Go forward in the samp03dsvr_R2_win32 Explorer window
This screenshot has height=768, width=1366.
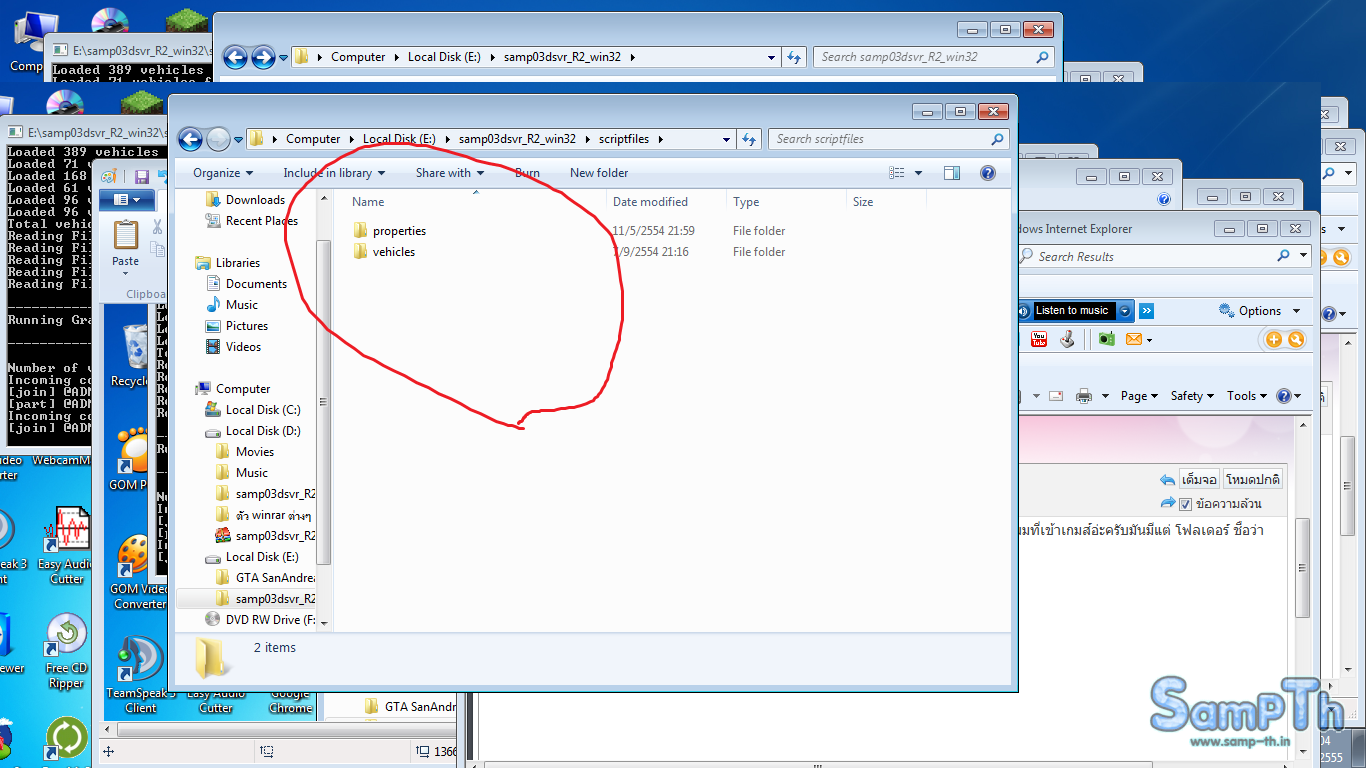263,57
